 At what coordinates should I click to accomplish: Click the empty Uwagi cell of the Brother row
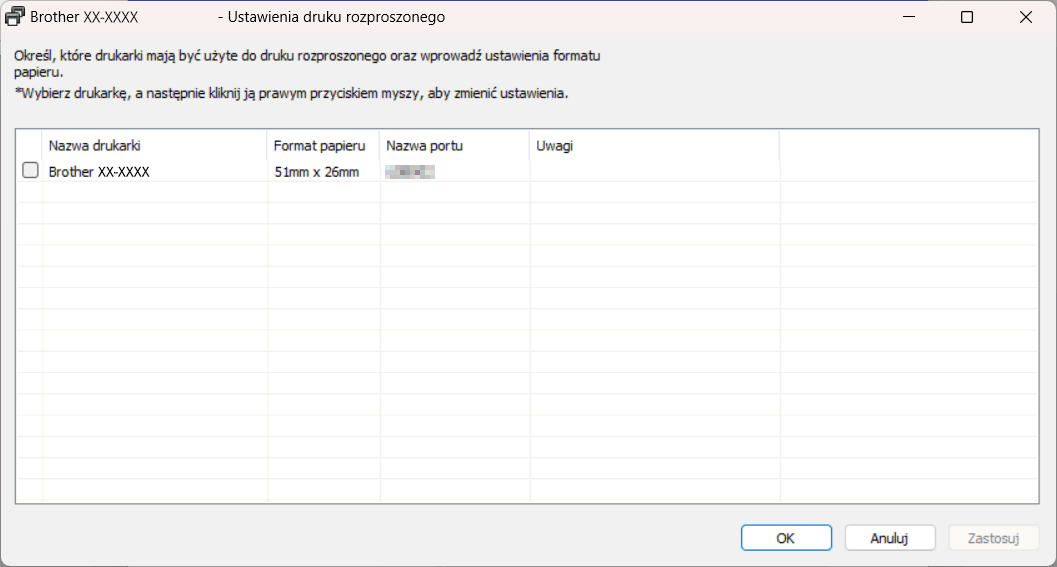(654, 172)
